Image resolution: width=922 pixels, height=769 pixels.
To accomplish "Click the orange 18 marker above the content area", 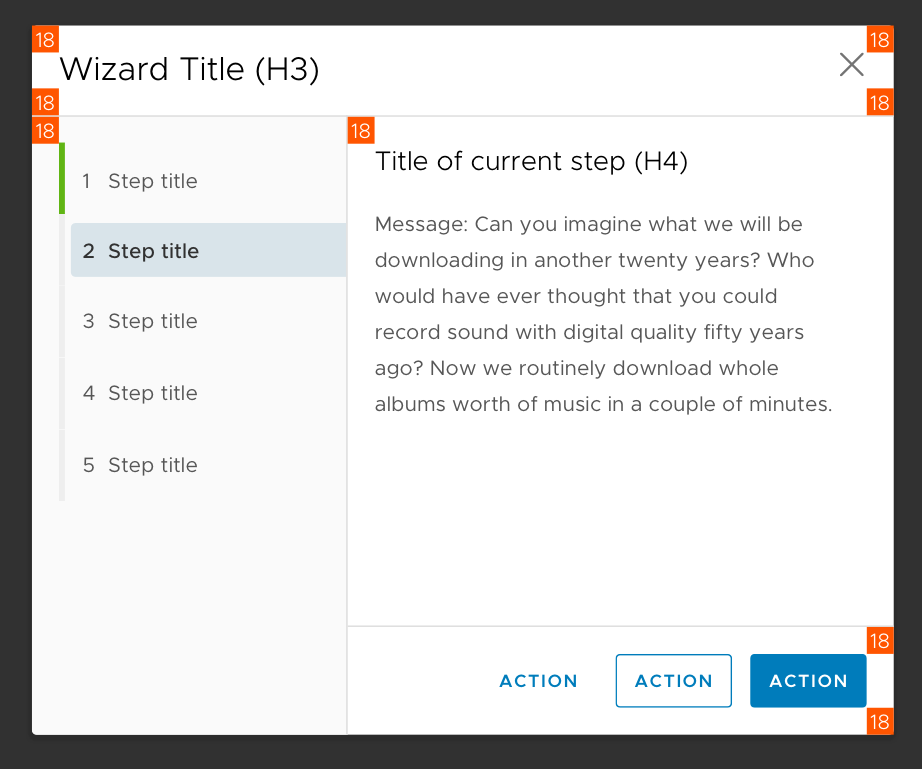I will pos(361,130).
